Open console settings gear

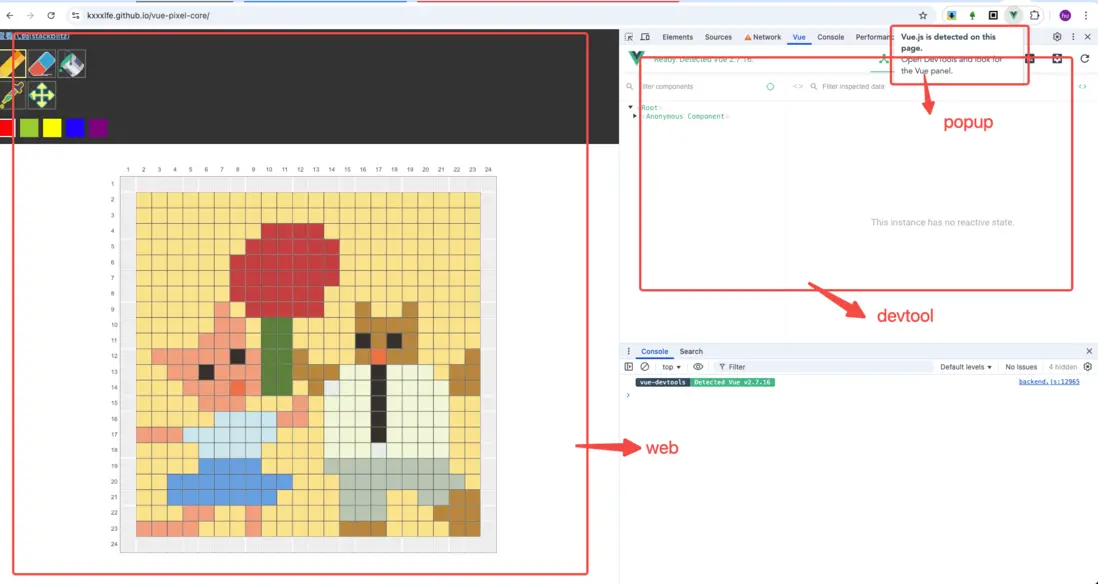click(1087, 367)
